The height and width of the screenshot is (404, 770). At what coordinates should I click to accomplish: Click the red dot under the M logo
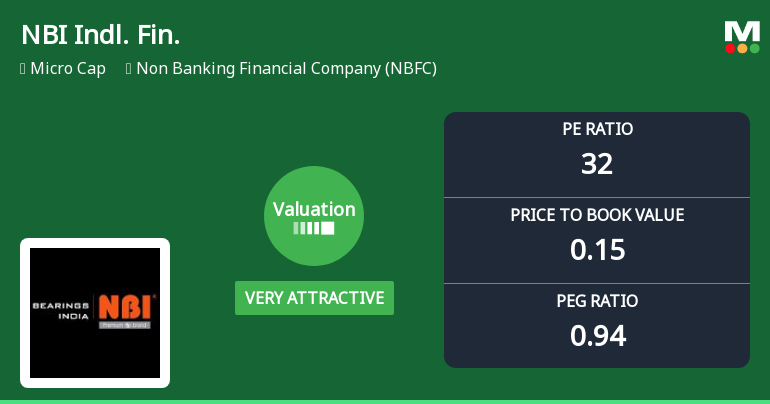[730, 48]
